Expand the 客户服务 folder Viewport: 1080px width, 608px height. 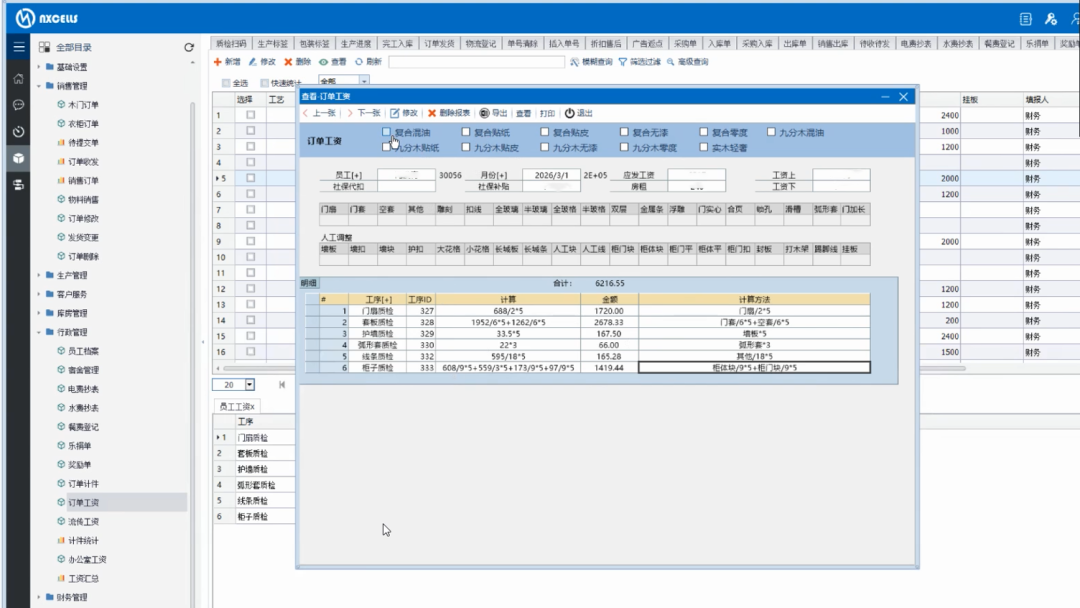point(39,294)
